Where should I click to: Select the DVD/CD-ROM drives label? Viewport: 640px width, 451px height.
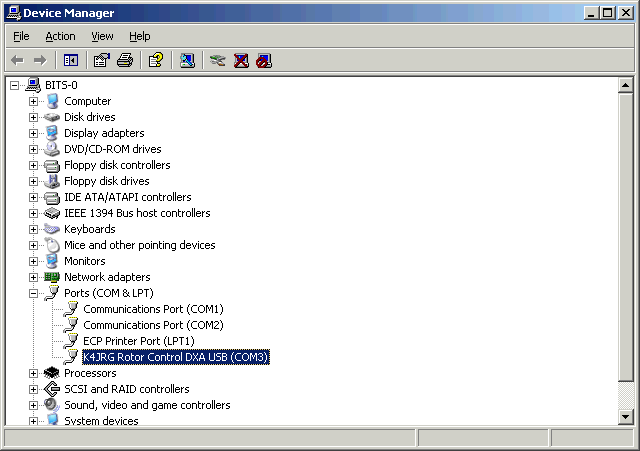[x=113, y=149]
